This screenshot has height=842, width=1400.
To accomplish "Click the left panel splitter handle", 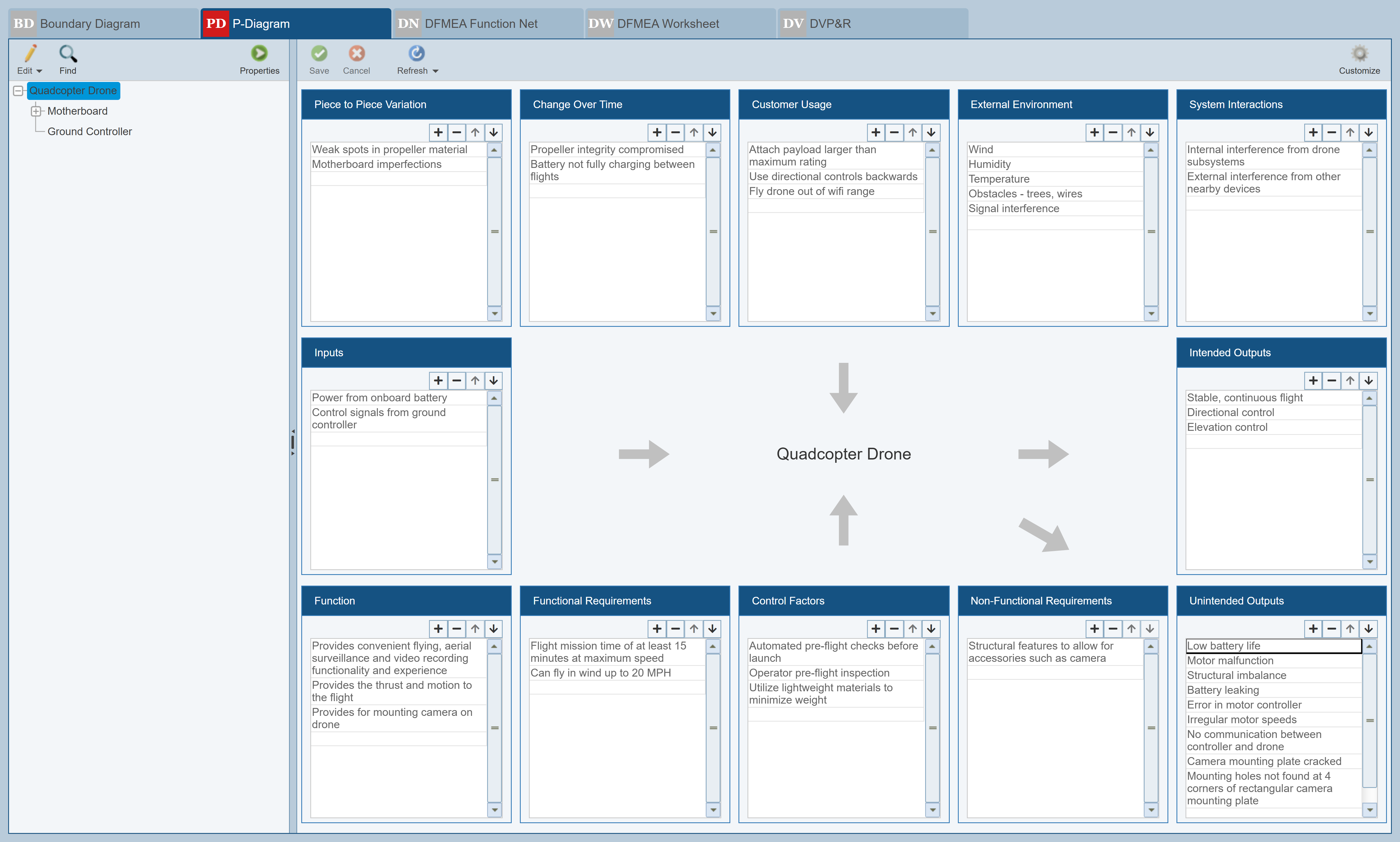I will click(293, 442).
